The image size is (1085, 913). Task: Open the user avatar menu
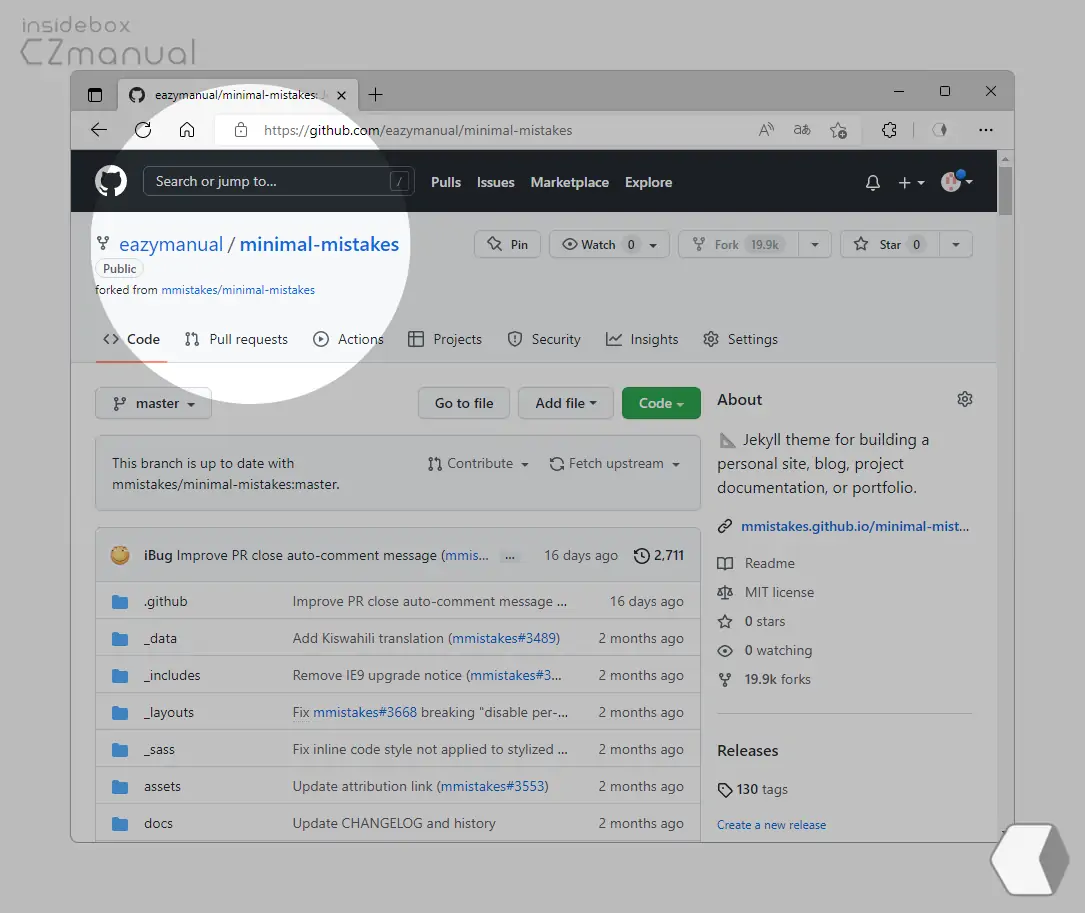tap(957, 181)
